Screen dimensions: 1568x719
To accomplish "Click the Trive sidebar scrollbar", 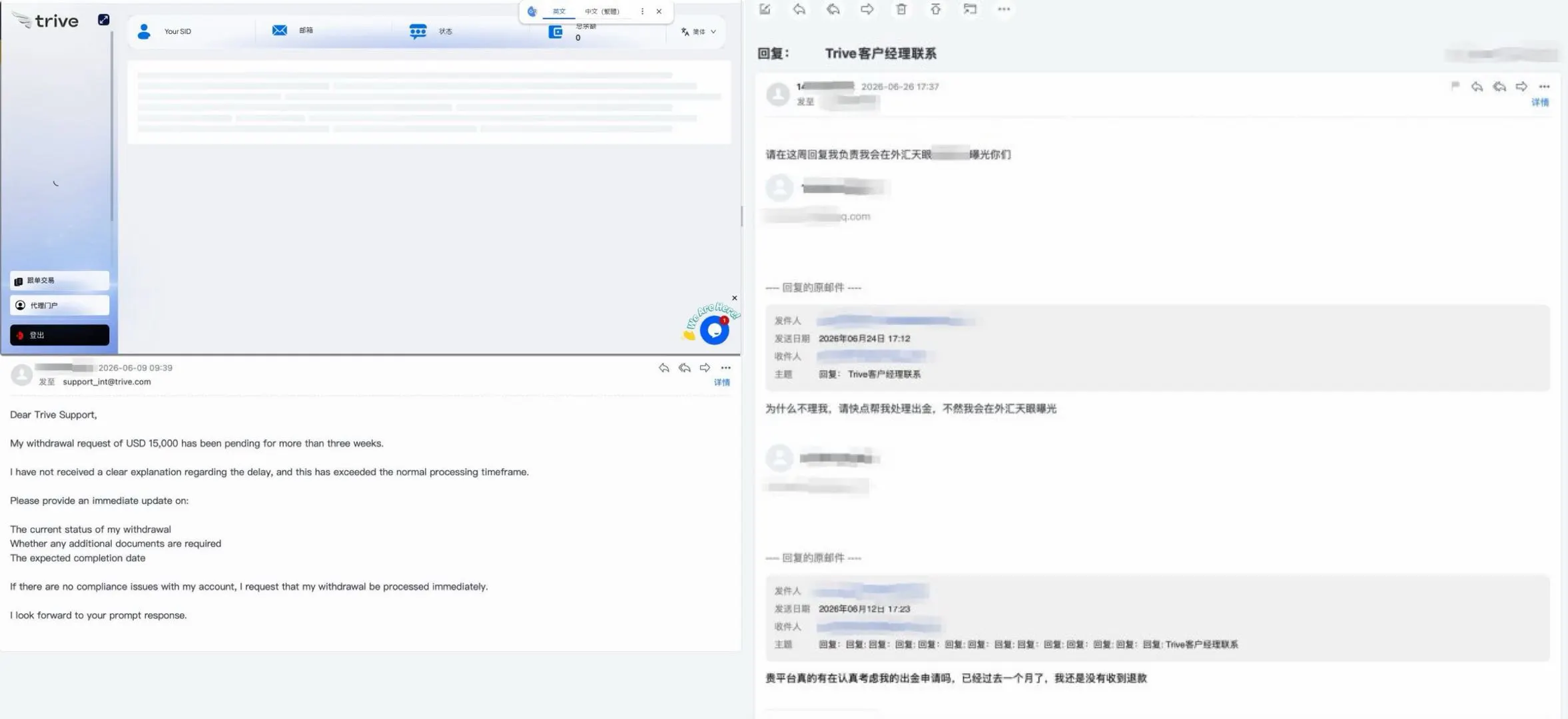I will click(x=112, y=126).
